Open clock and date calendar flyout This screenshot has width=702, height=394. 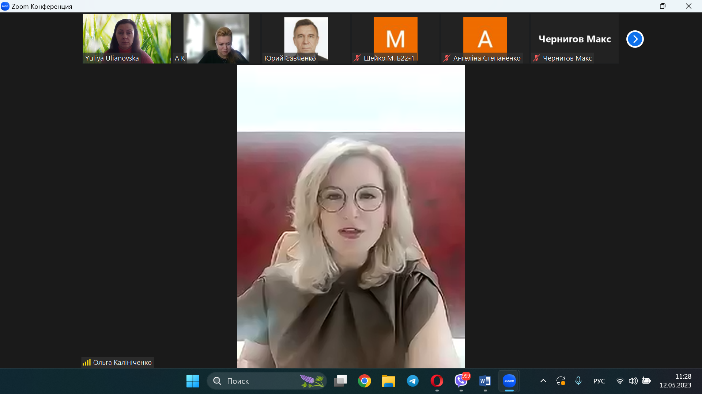[676, 381]
